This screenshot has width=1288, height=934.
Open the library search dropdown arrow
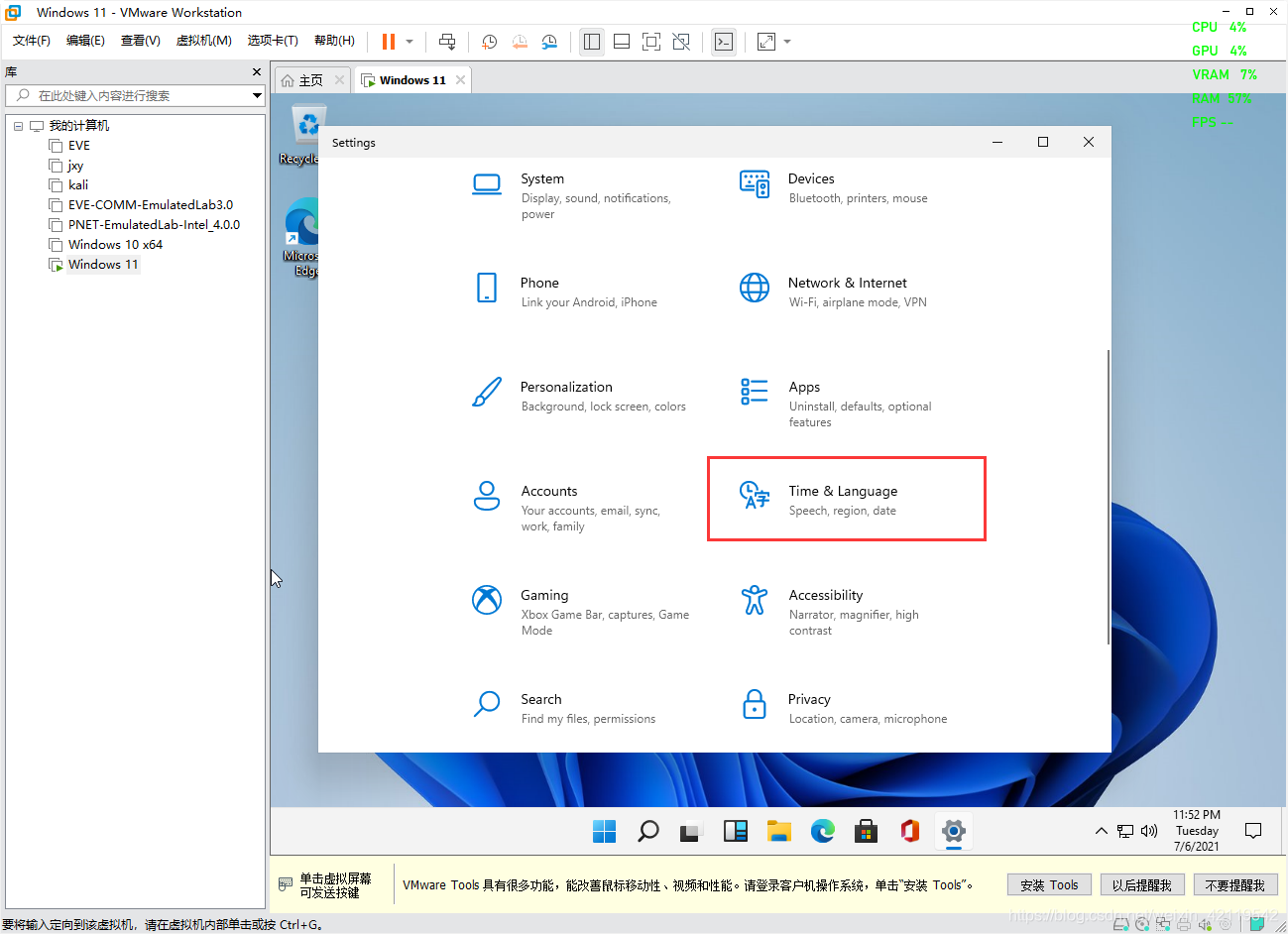pos(257,96)
